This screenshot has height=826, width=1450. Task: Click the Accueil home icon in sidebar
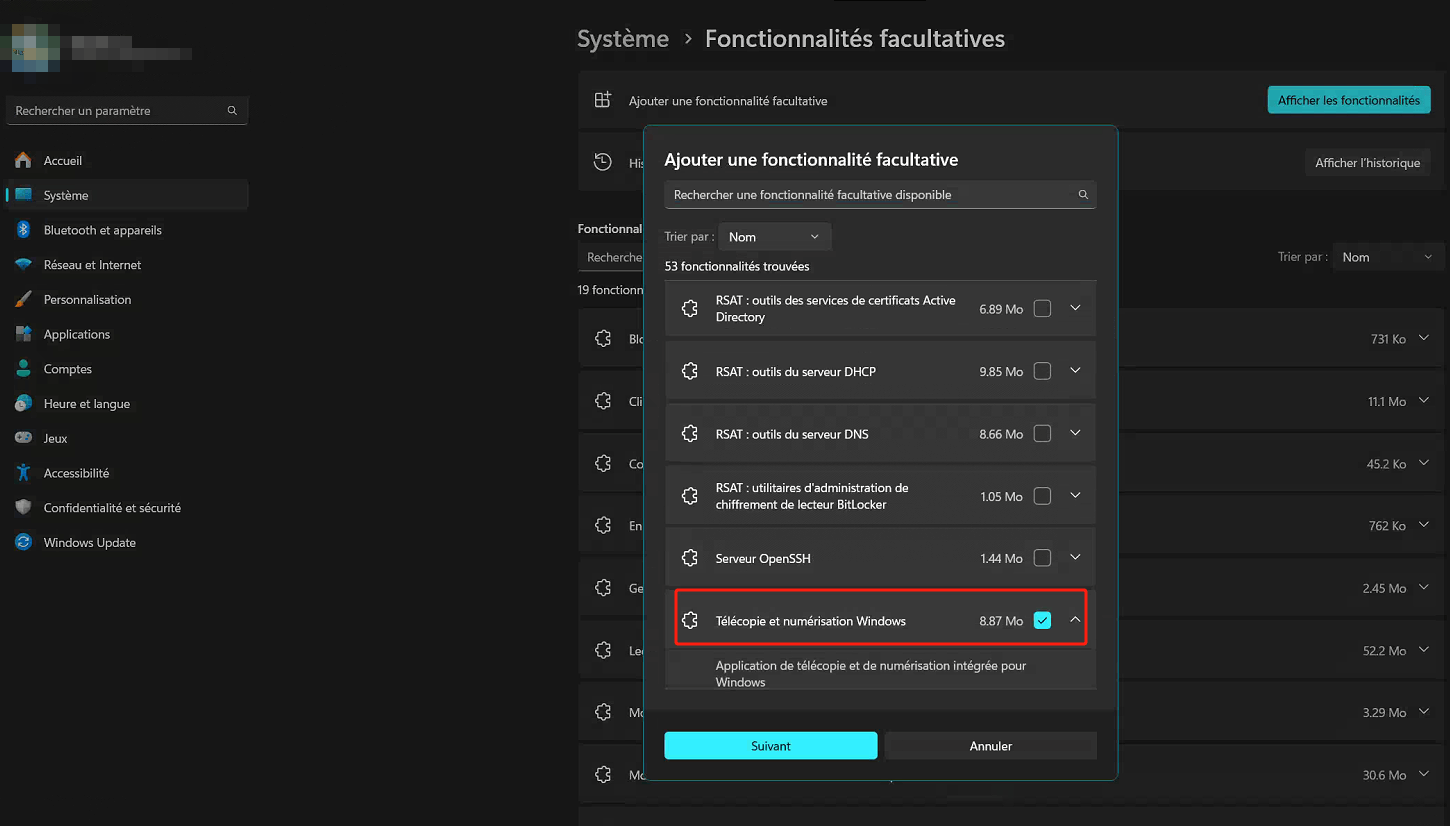(23, 160)
